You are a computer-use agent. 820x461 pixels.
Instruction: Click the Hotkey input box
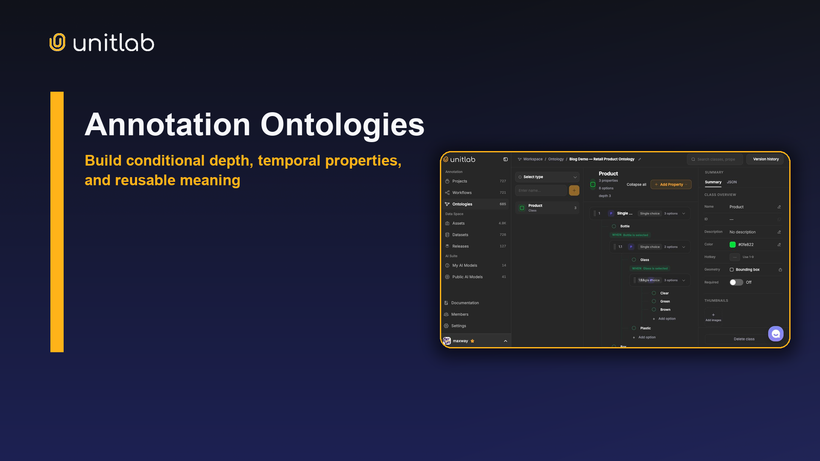tap(735, 257)
